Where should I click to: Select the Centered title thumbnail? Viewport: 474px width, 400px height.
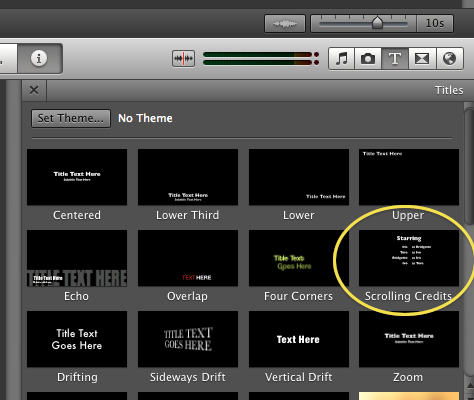coord(77,177)
